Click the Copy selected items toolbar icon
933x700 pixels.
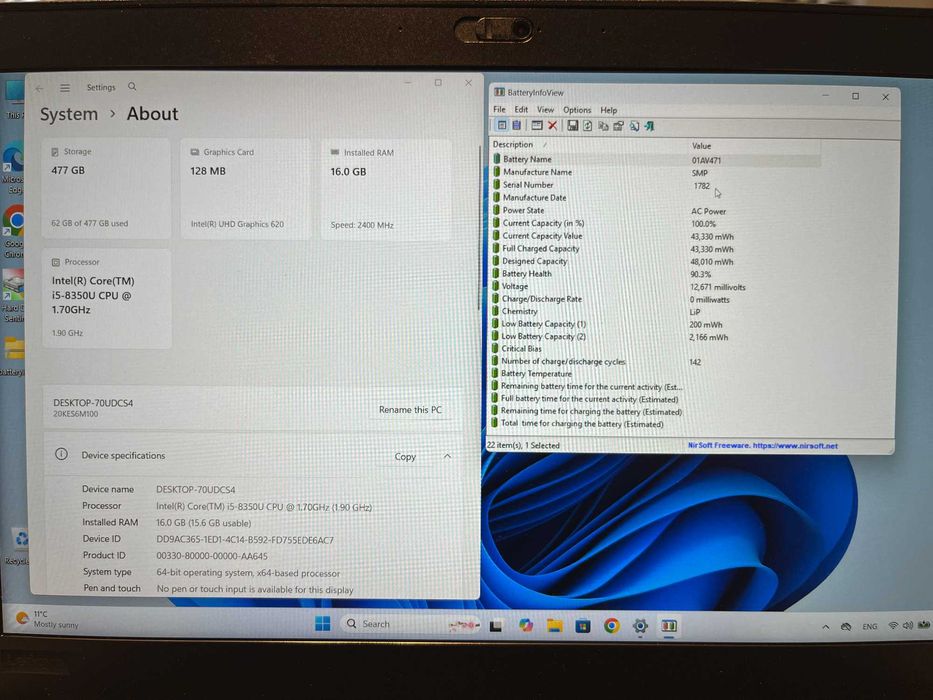point(603,126)
